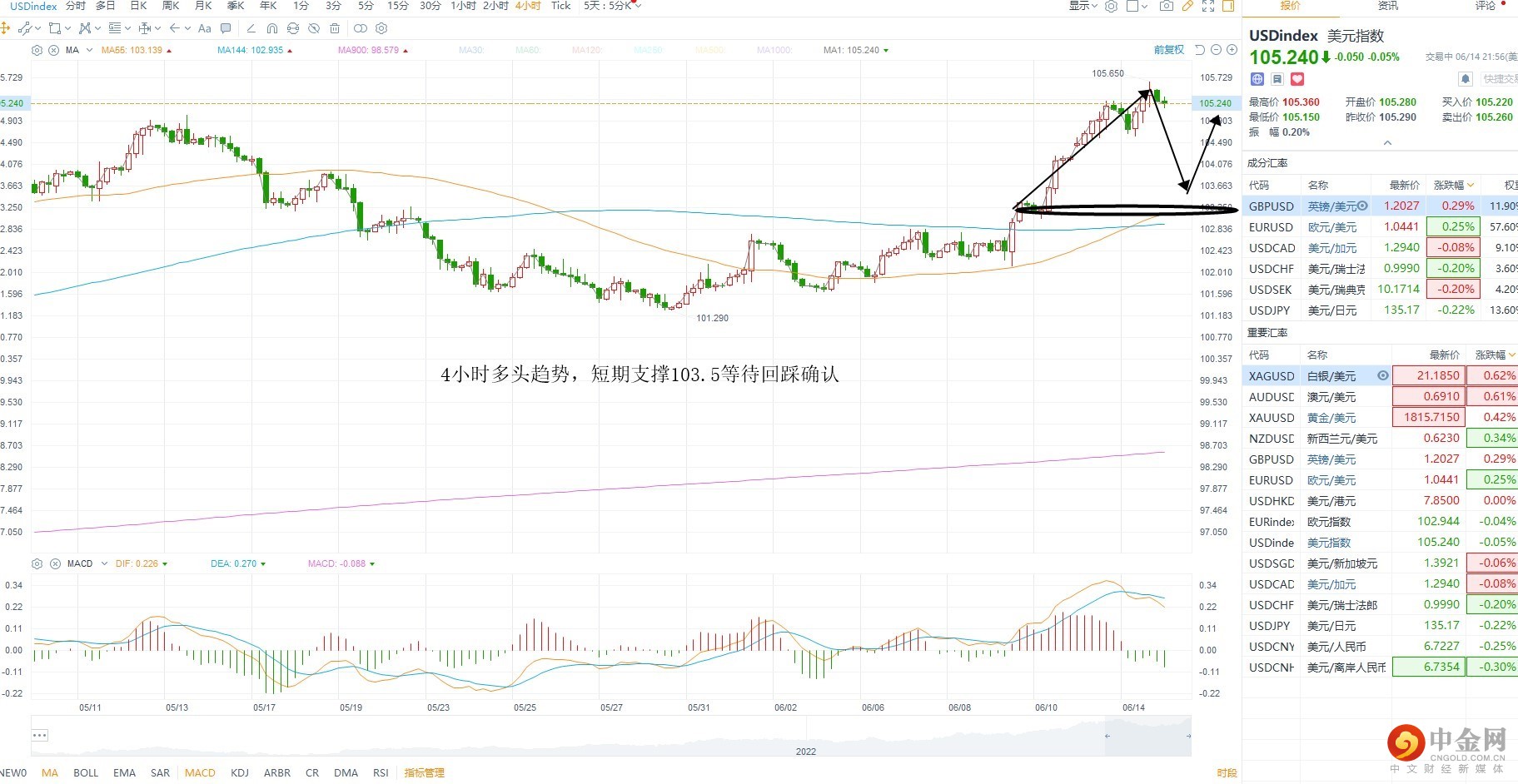
Task: Select the pattern wave drawing tool
Action: point(85,28)
